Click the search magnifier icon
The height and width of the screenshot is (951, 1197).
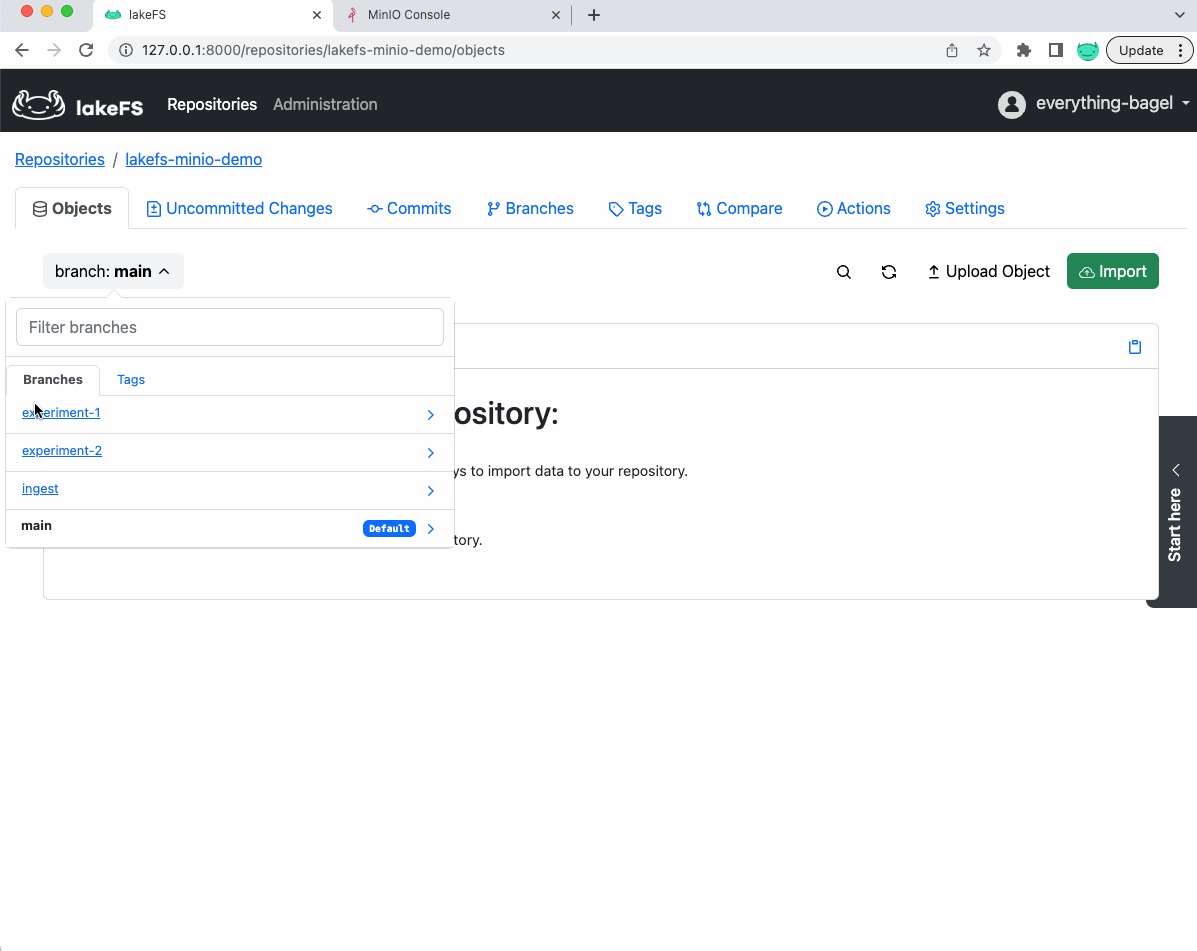844,272
